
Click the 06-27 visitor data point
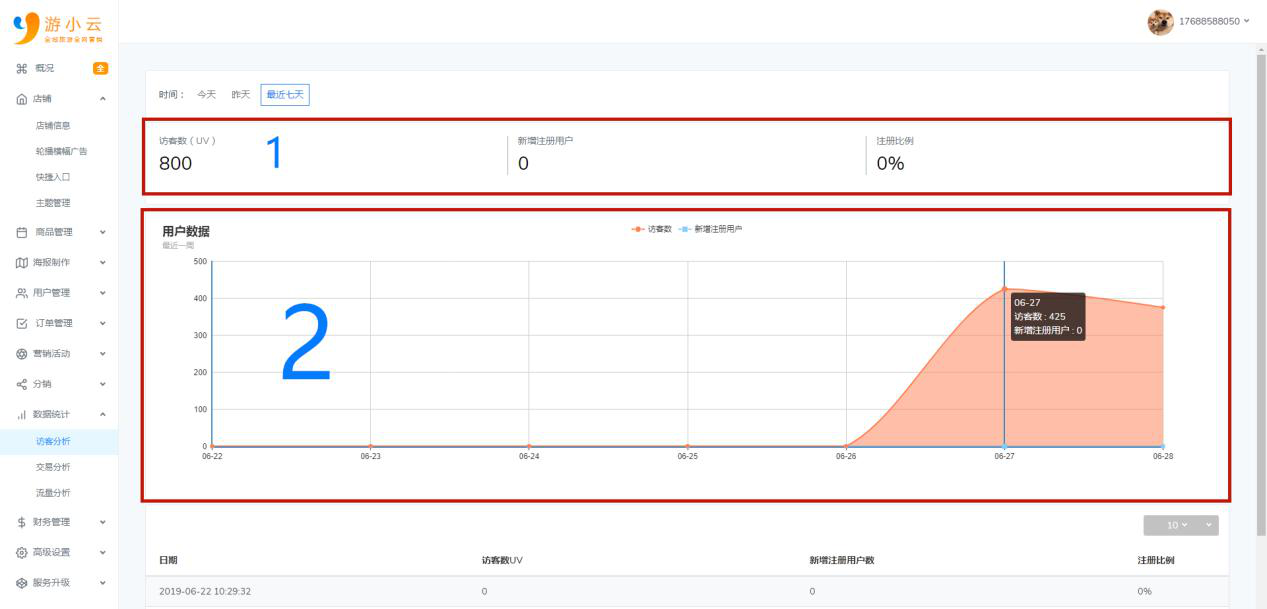tap(1004, 289)
